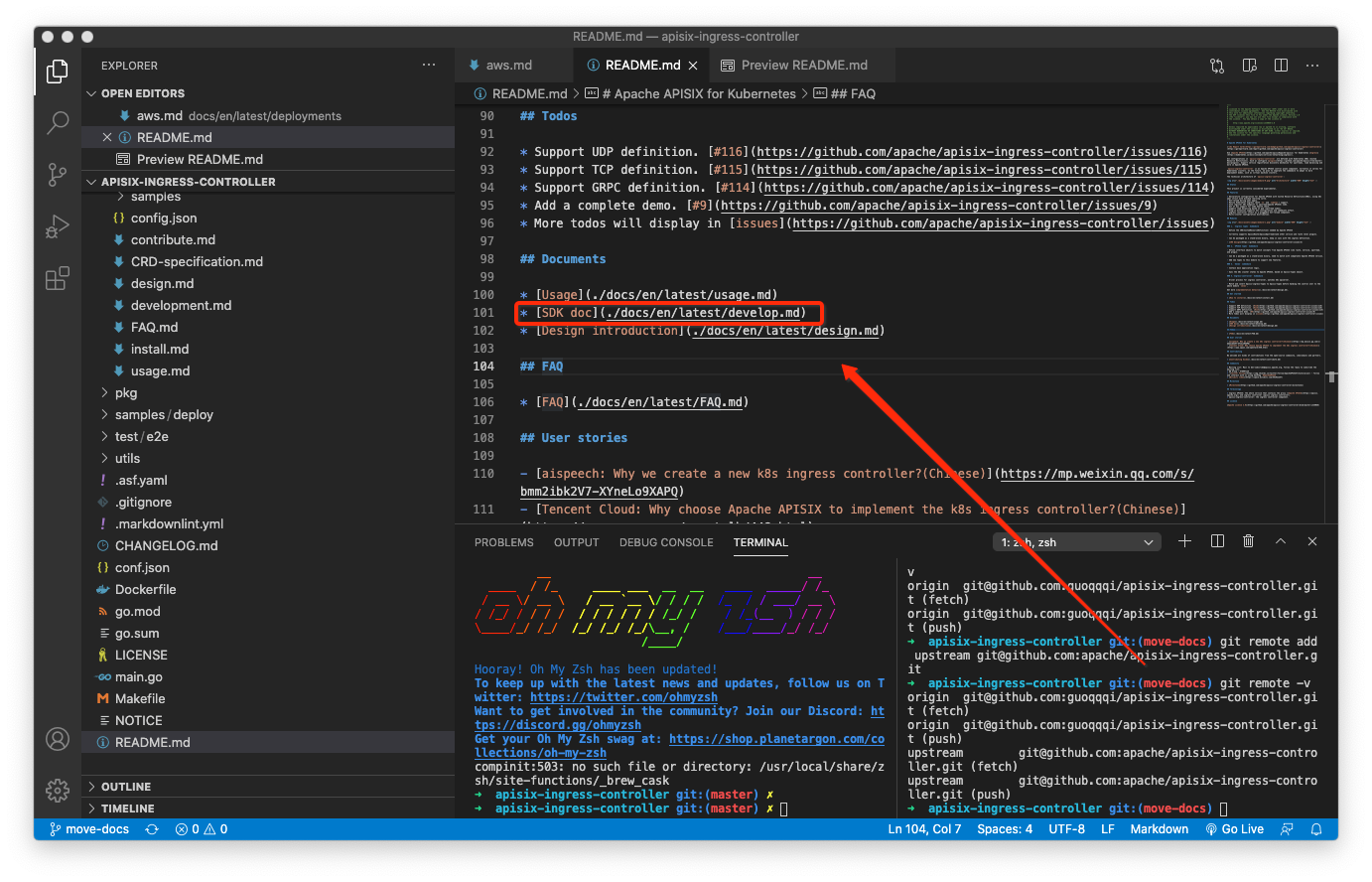Open the Manage gear menu

point(58,791)
